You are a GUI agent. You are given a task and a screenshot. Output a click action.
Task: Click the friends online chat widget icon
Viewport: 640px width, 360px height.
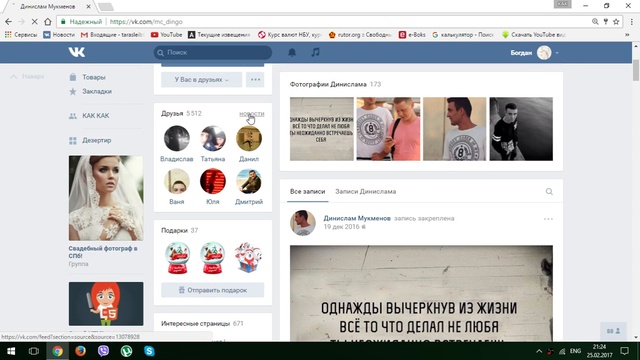[613, 331]
